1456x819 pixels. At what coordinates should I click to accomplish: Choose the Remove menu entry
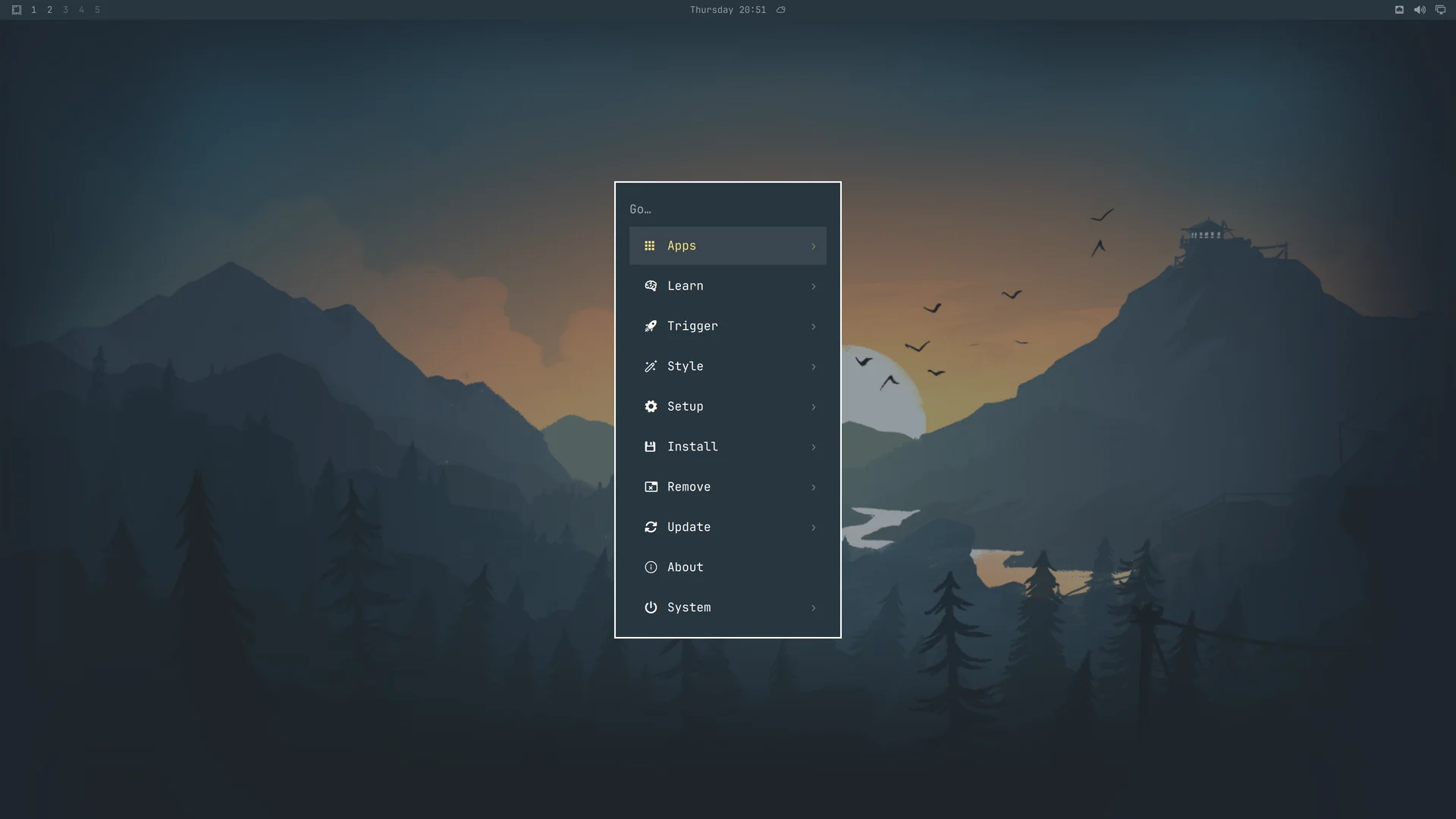tap(728, 487)
